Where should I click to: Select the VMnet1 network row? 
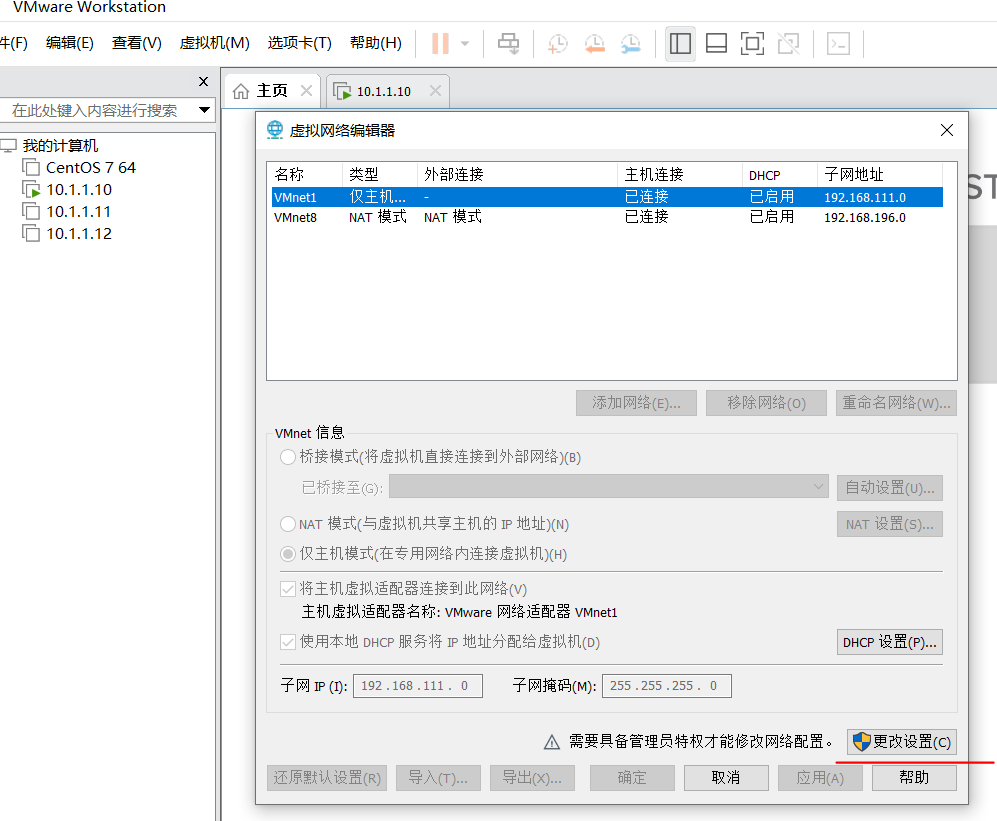(607, 197)
